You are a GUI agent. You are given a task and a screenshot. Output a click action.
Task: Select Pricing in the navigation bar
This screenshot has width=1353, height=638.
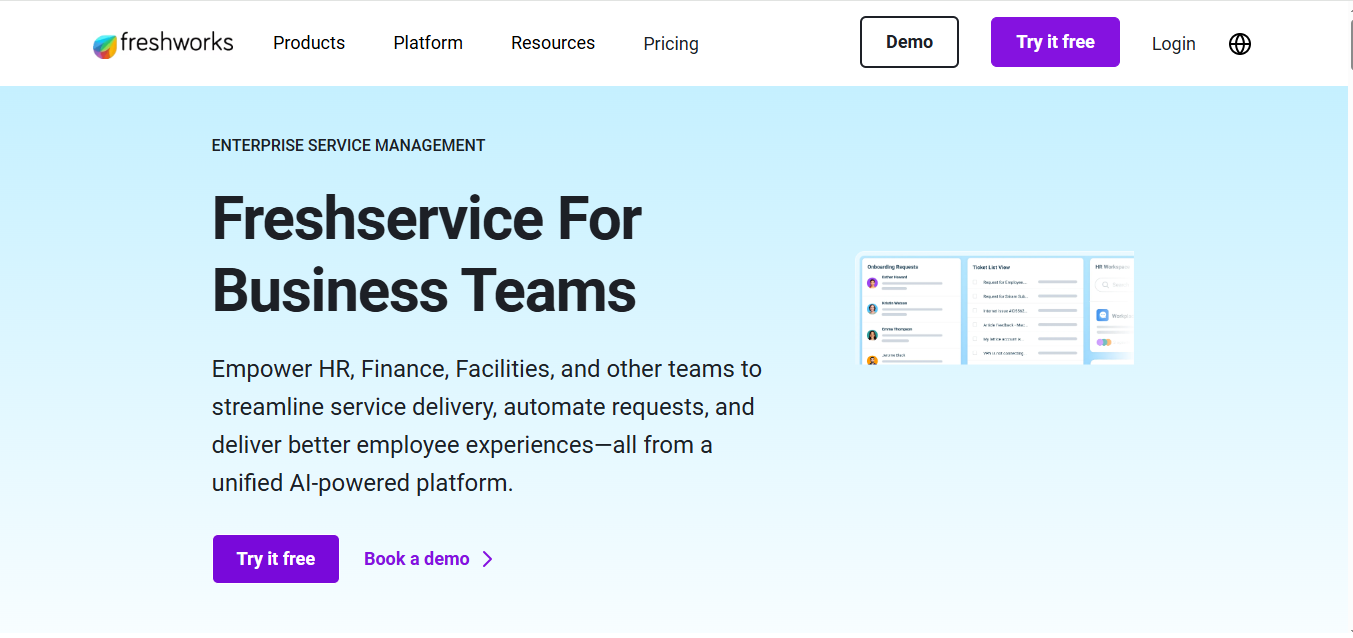pyautogui.click(x=670, y=43)
